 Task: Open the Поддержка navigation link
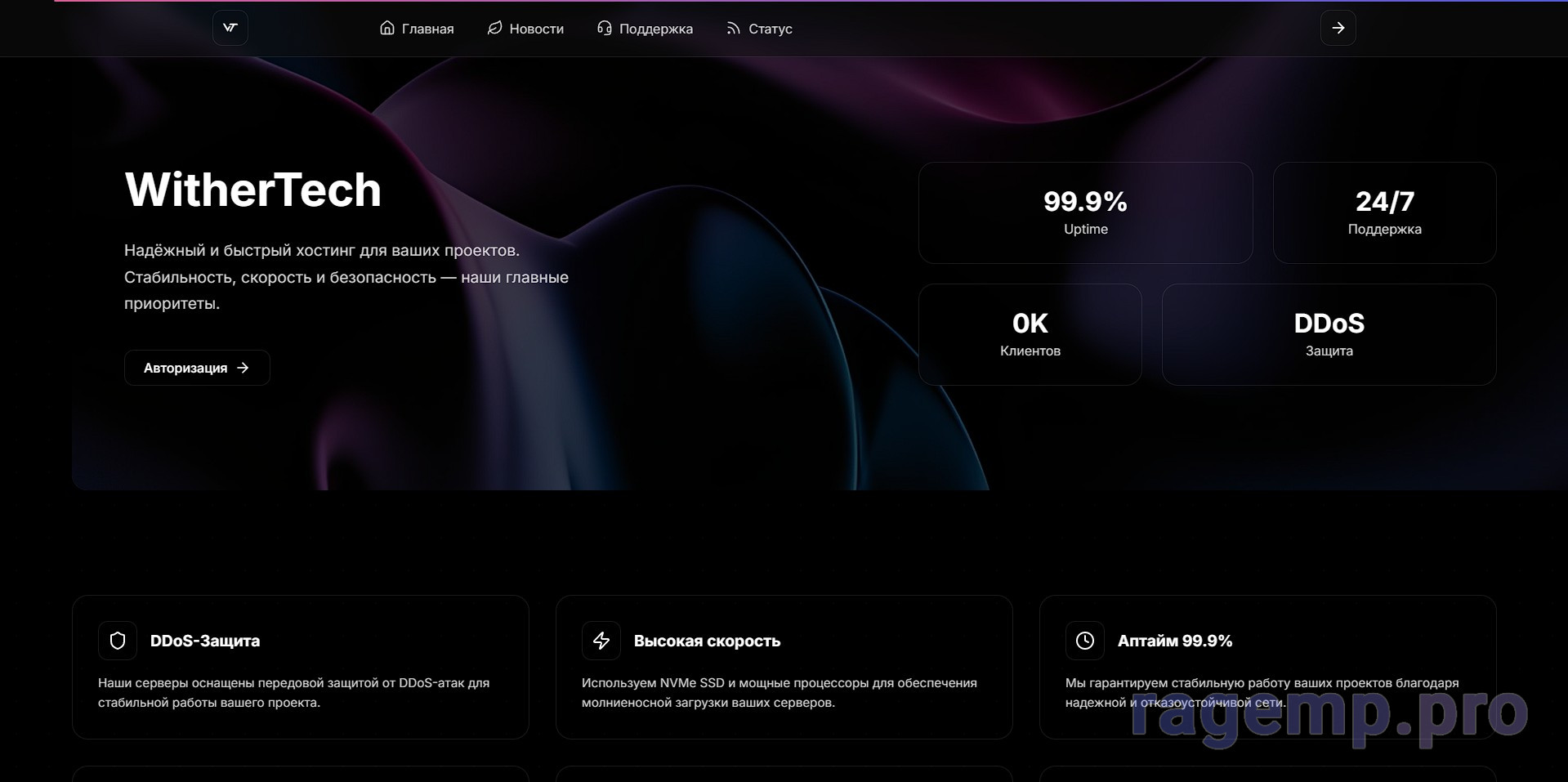click(655, 29)
